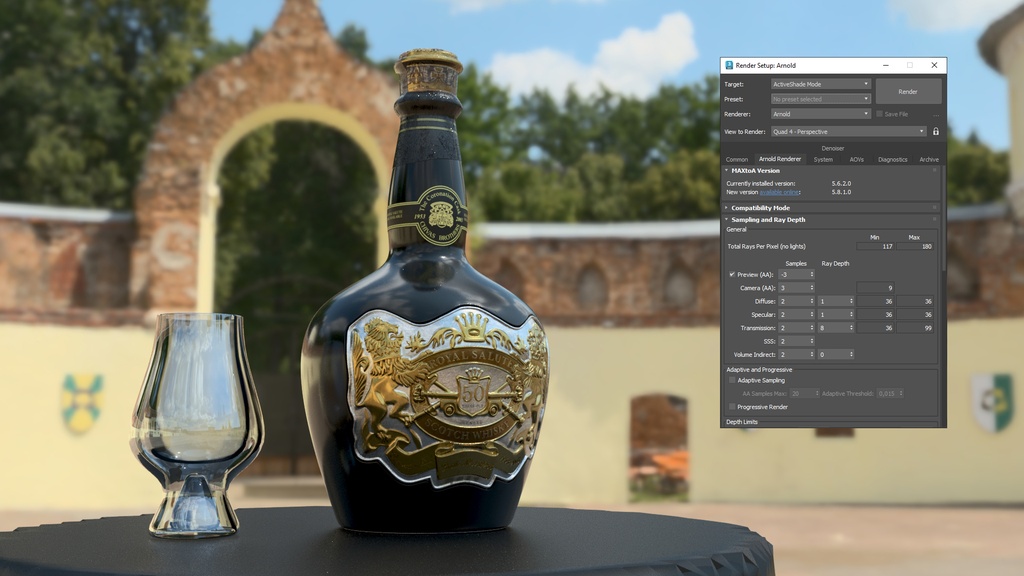Open the Renderer dropdown set to Arnold
Screen dimensions: 1024x576
pyautogui.click(x=820, y=114)
